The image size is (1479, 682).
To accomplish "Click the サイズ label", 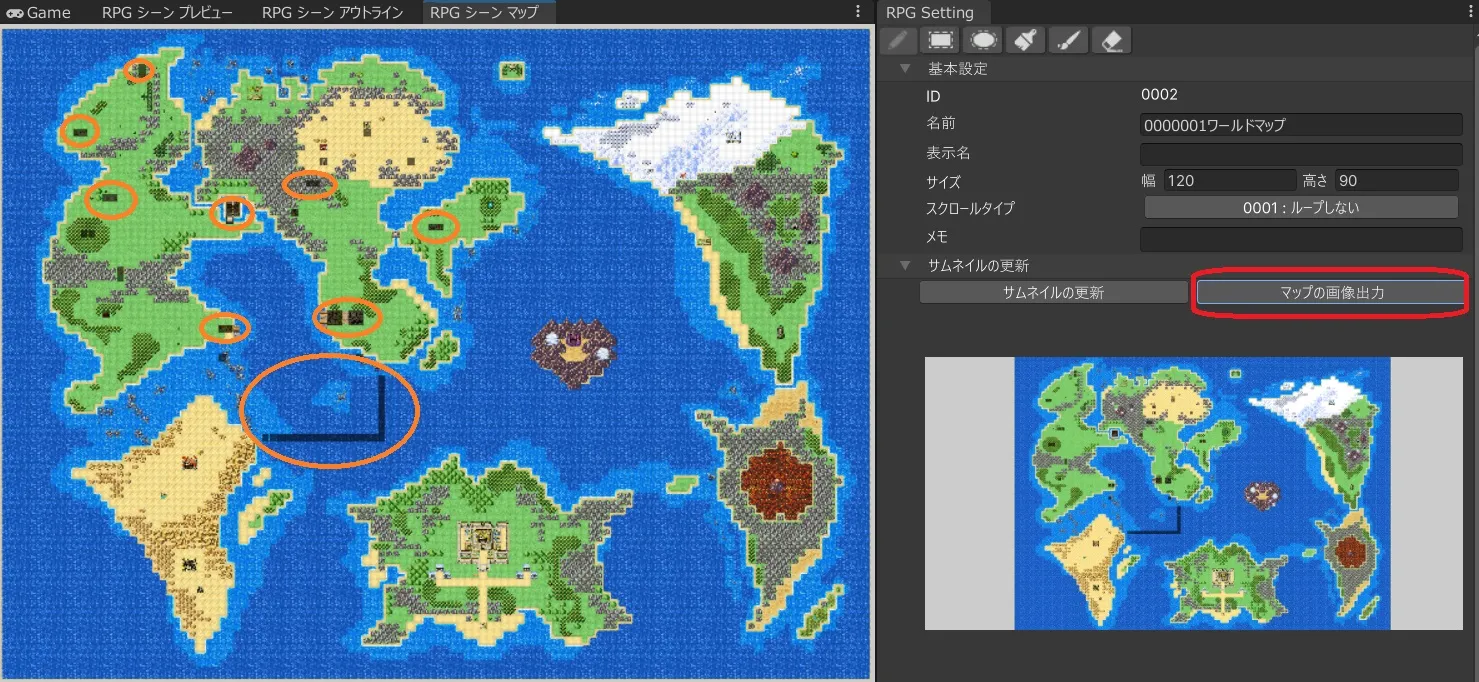I will [x=944, y=181].
